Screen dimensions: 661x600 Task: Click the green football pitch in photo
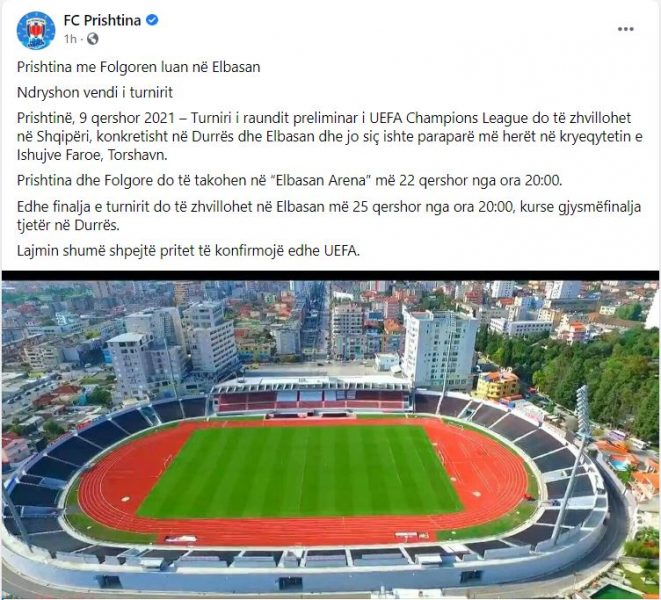point(301,471)
